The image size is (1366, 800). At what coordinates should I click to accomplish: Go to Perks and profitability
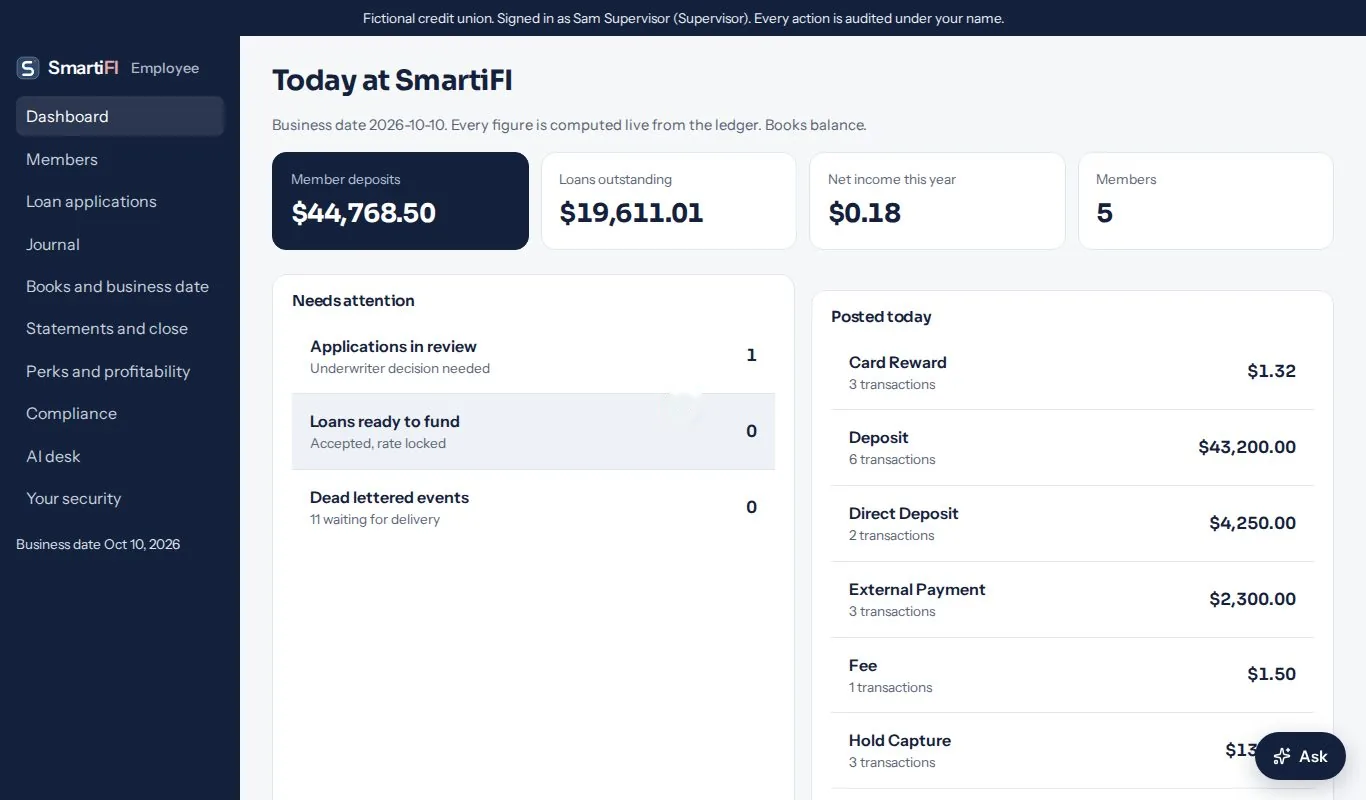(120, 371)
